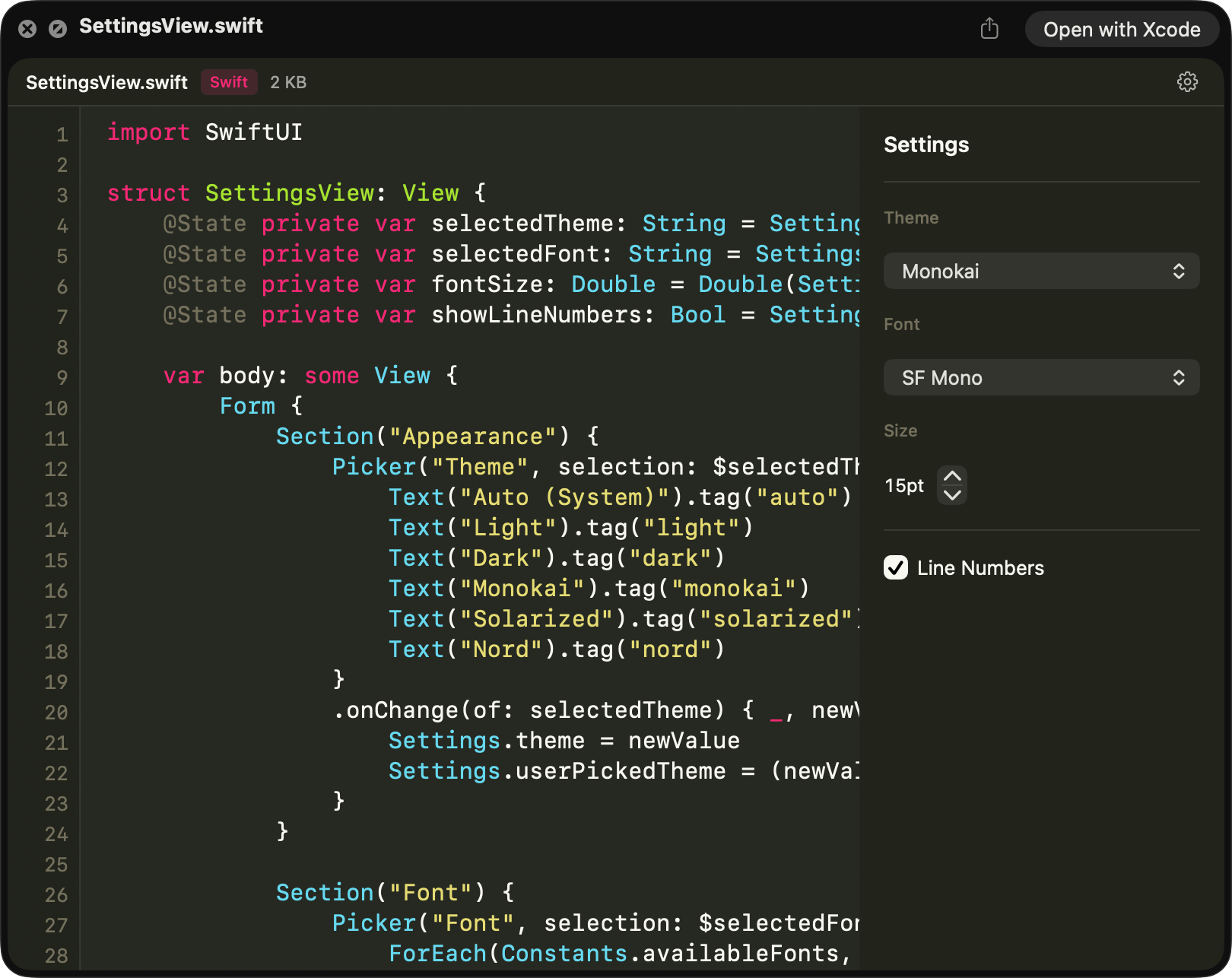Click the 'import SwiftUI' code line
Image resolution: width=1232 pixels, height=978 pixels.
(x=205, y=132)
